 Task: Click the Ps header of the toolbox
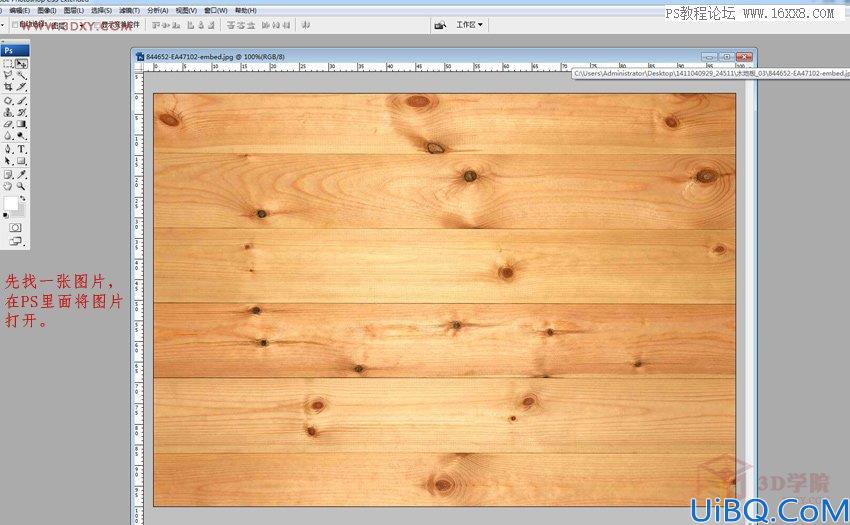click(15, 50)
